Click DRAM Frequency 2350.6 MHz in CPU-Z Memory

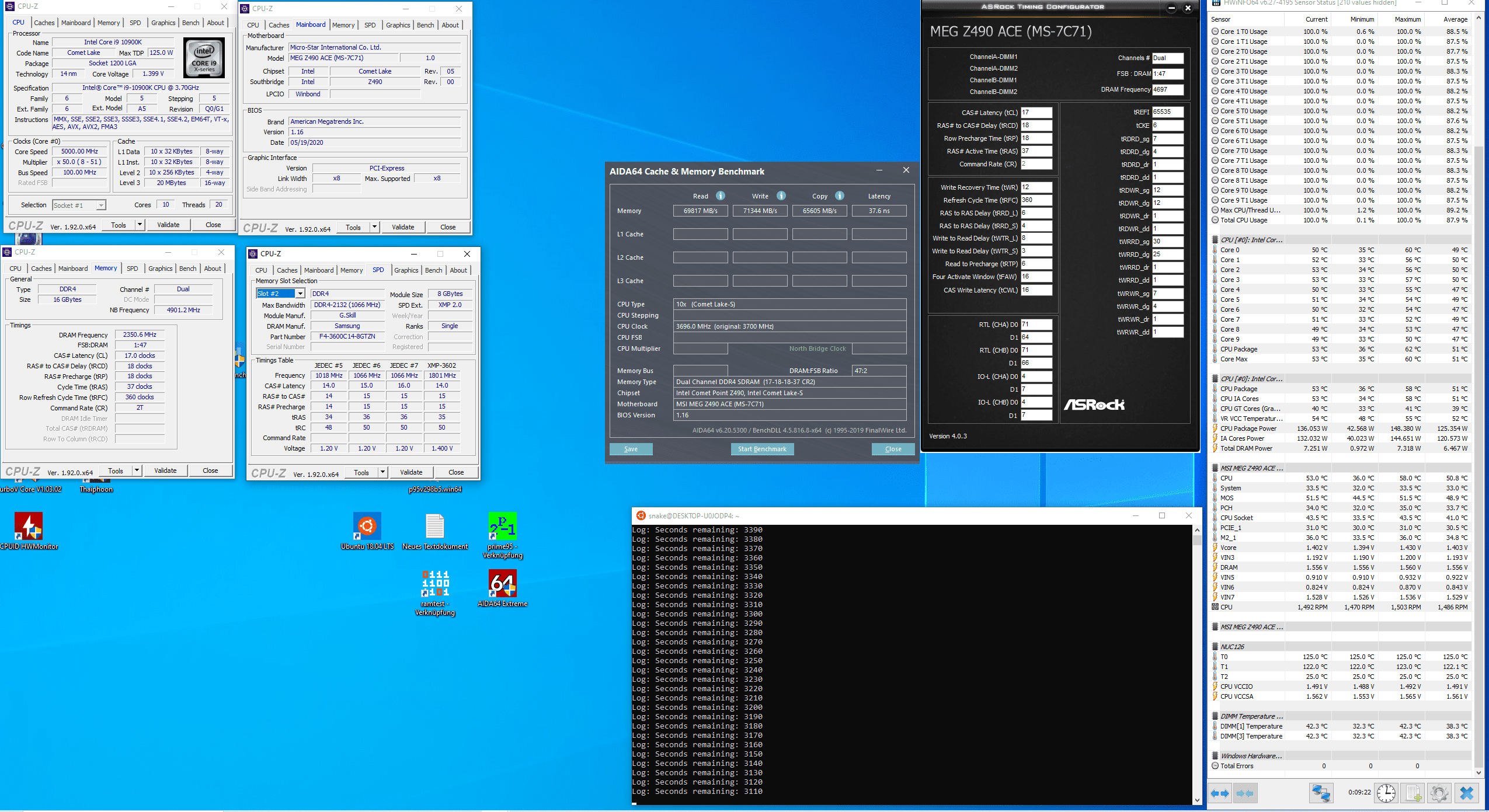point(140,335)
